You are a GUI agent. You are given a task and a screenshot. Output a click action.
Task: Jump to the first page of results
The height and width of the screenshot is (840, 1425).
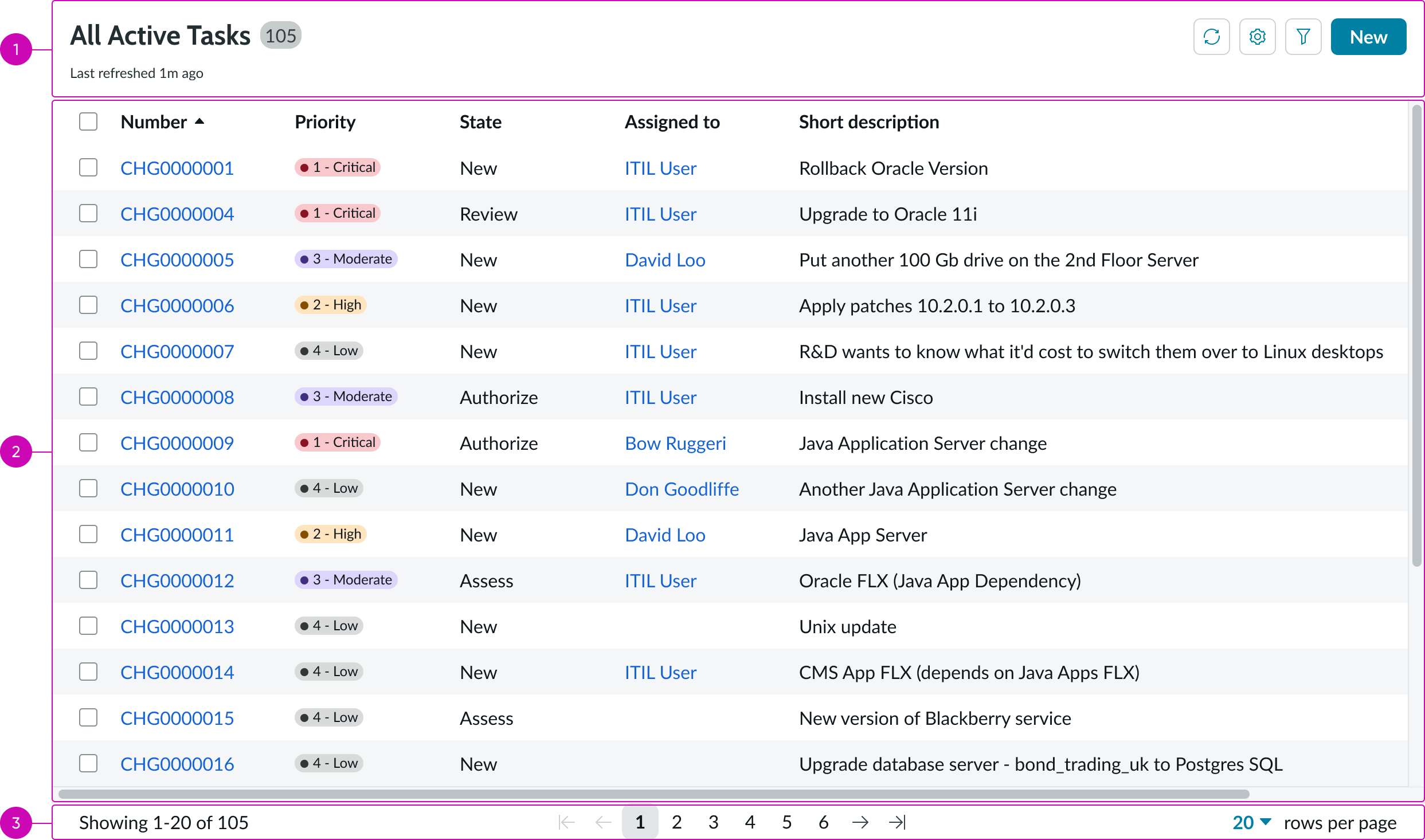566,822
